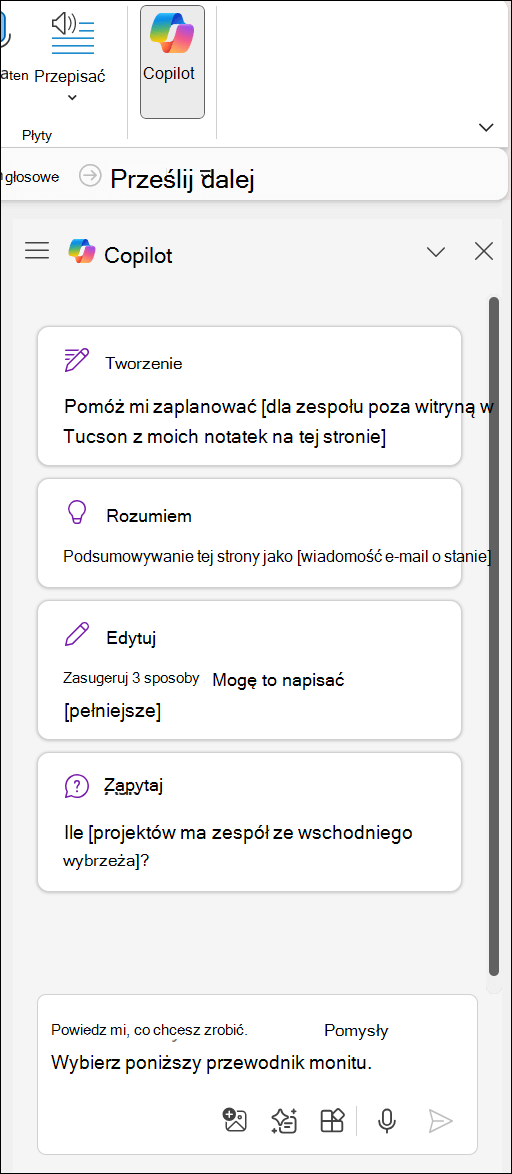
Task: Click text 'Tucson z moich notatek na tej stronie]'
Action: pos(225,437)
